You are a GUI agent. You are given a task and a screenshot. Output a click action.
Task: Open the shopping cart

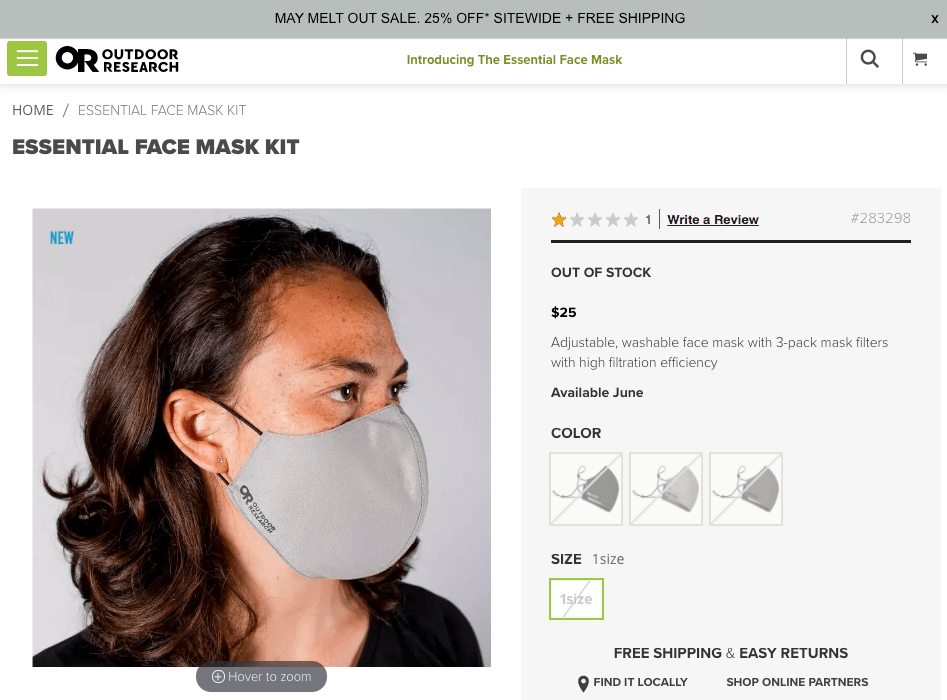(x=920, y=60)
